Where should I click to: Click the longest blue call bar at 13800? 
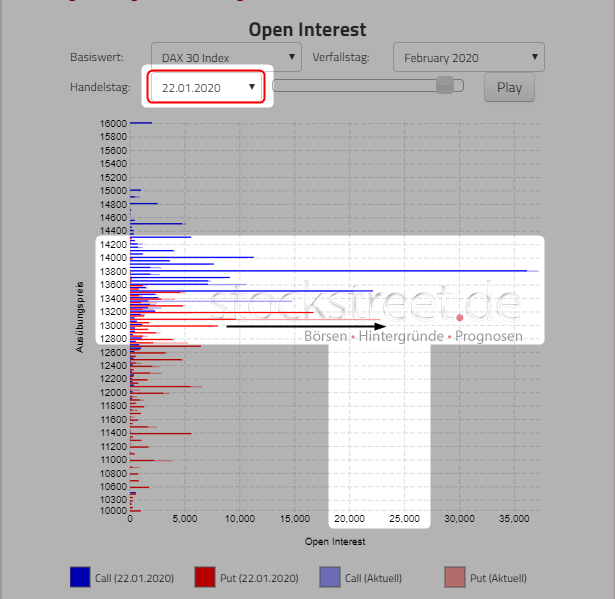[x=330, y=270]
